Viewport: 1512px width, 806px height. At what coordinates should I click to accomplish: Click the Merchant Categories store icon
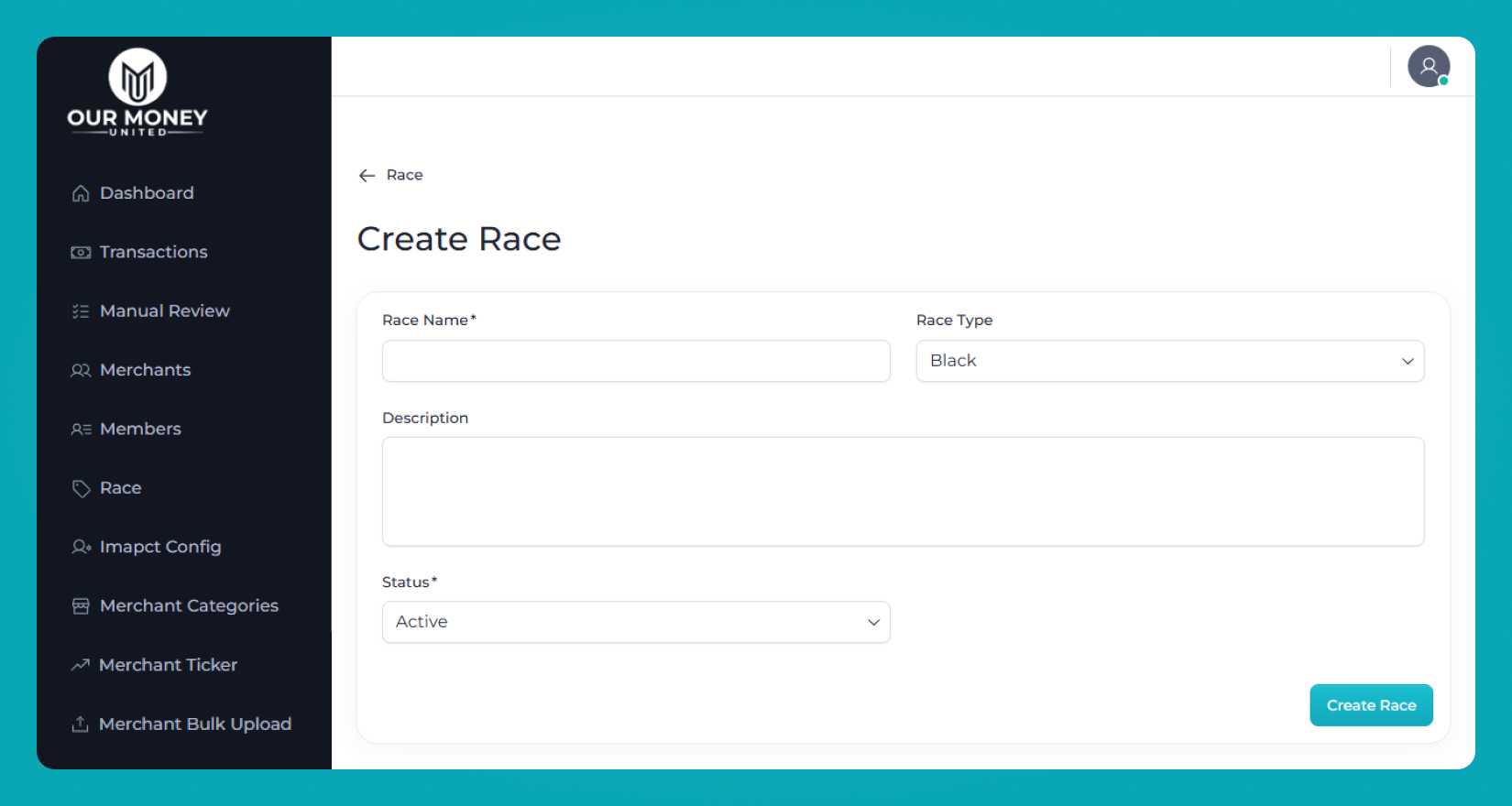coord(81,606)
